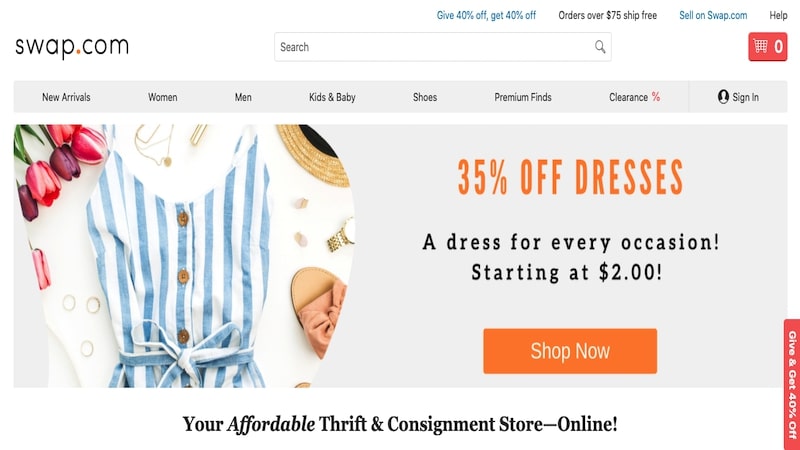Viewport: 800px width, 450px height.
Task: Open the Give & Get 40% Off side tab
Action: [792, 384]
